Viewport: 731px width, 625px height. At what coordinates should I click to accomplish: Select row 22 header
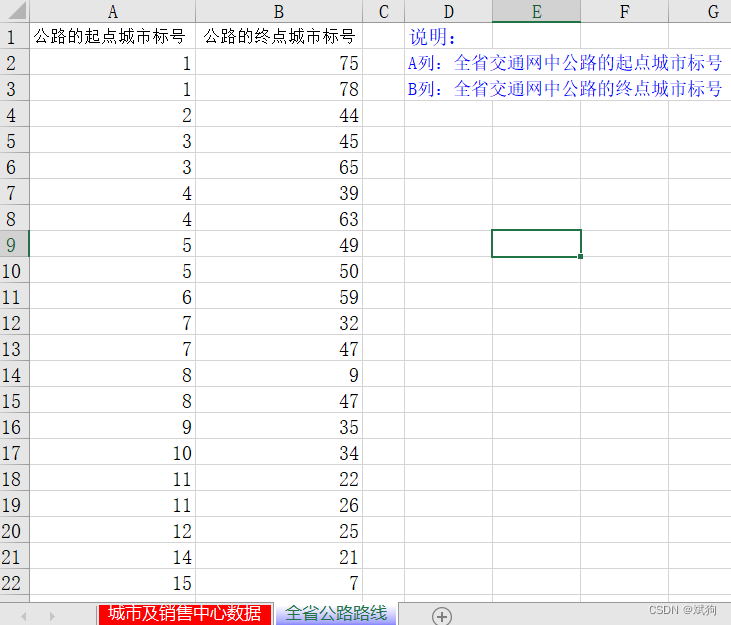coord(14,582)
